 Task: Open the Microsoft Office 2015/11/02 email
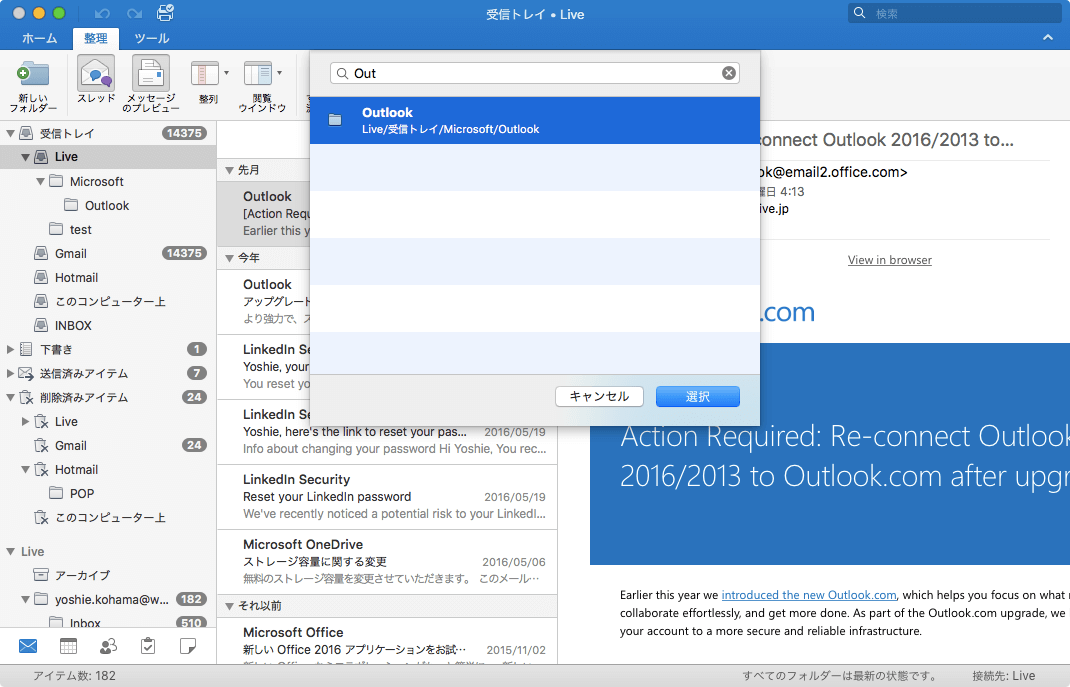coord(387,641)
